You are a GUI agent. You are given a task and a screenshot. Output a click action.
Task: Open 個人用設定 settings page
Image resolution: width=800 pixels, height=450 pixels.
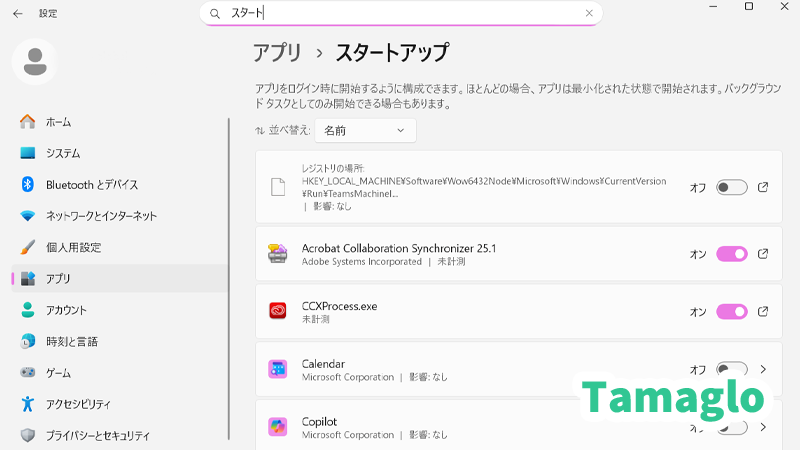(73, 247)
